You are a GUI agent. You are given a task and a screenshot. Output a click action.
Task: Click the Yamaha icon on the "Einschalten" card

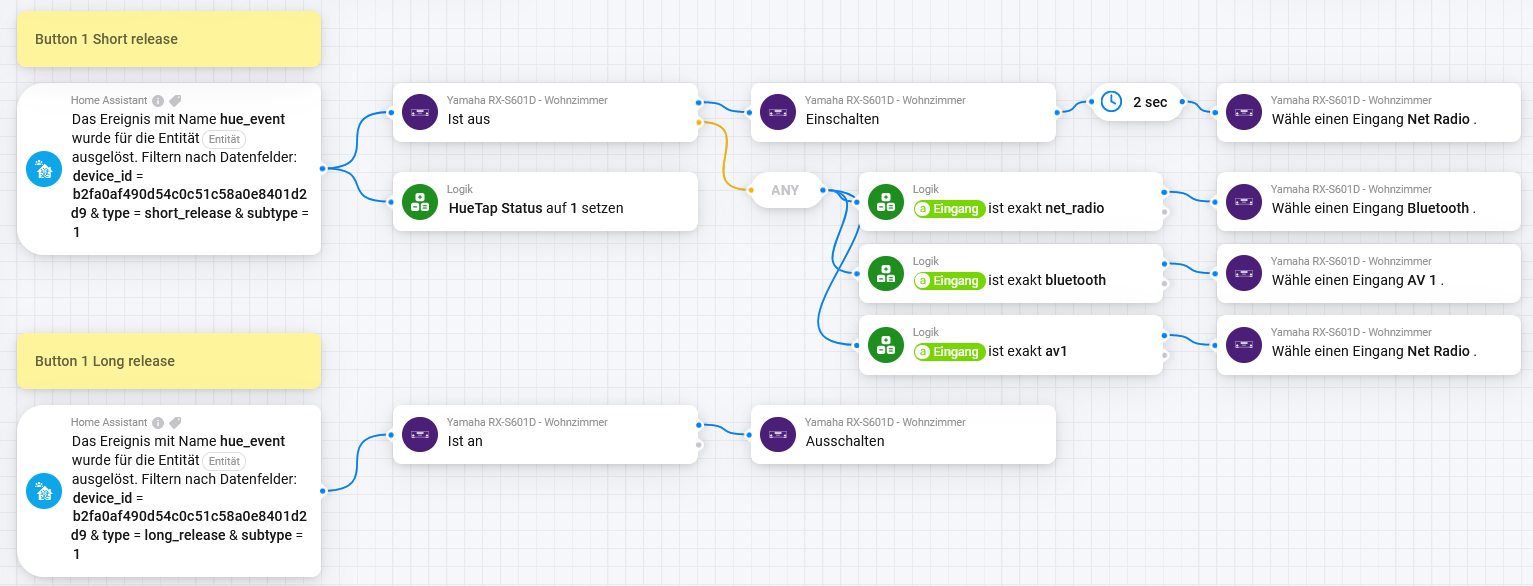778,112
